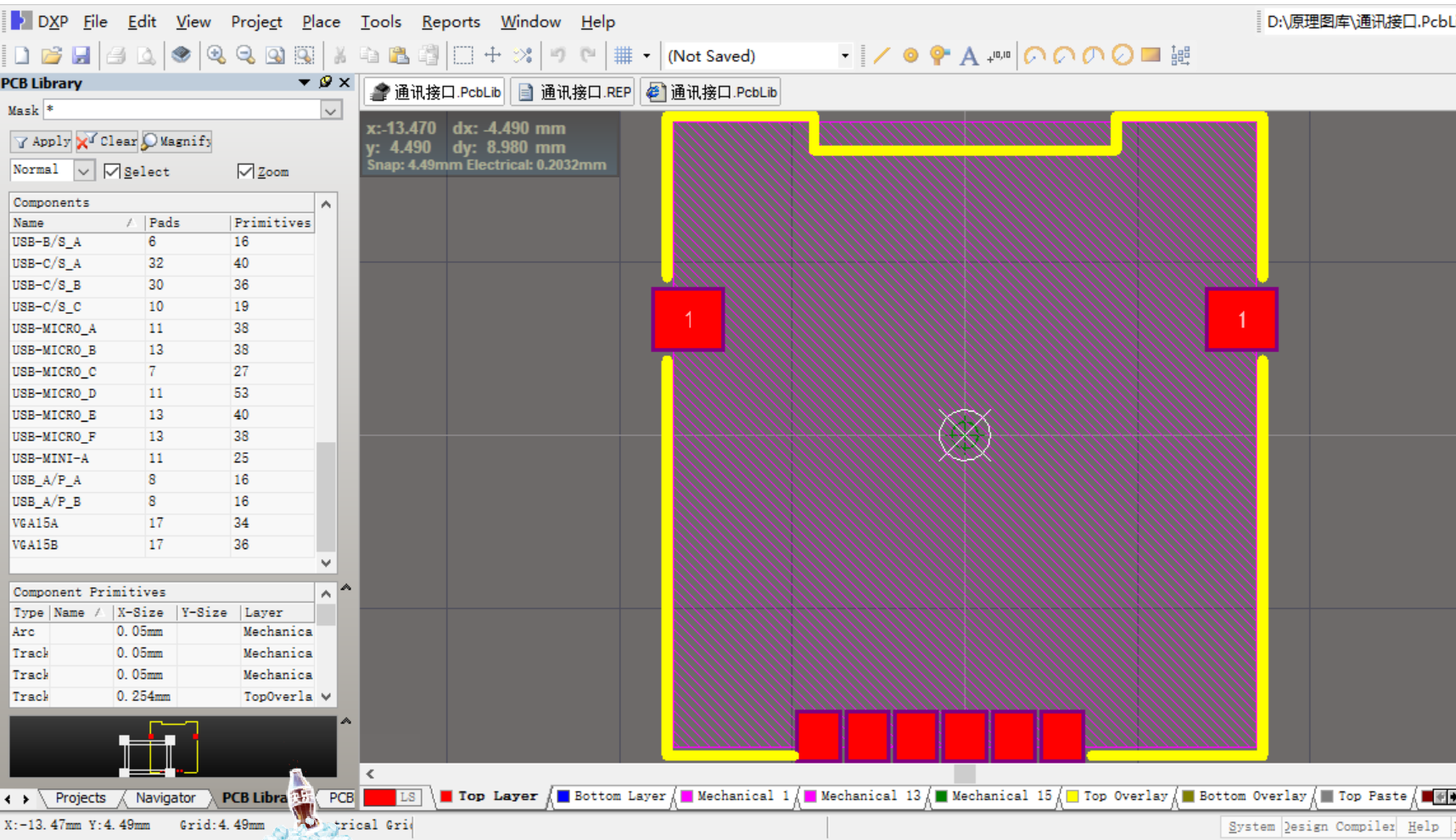
Task: Click the Zoom Selected Objects icon
Action: pos(304,56)
